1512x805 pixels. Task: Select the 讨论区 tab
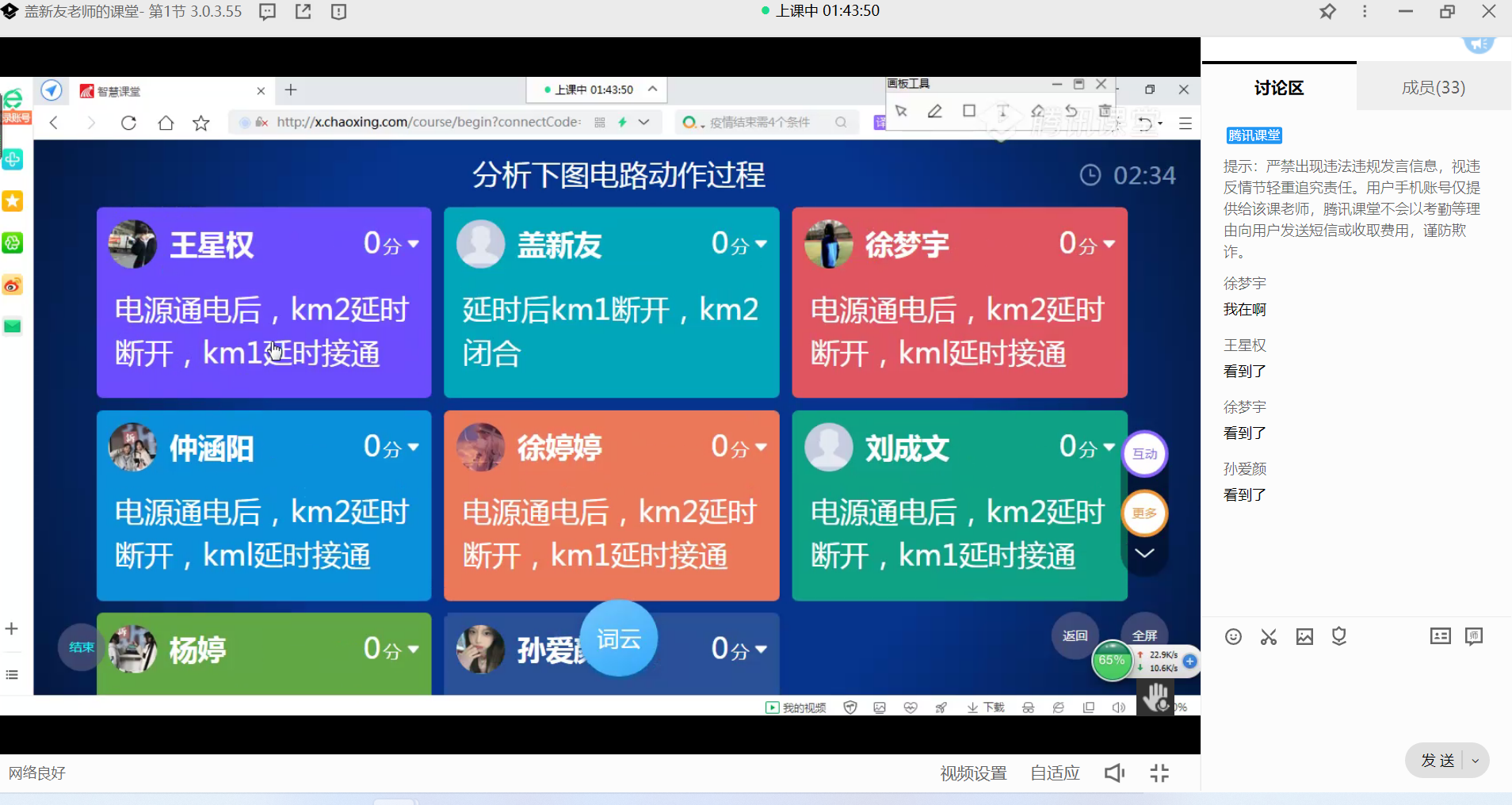(1278, 87)
